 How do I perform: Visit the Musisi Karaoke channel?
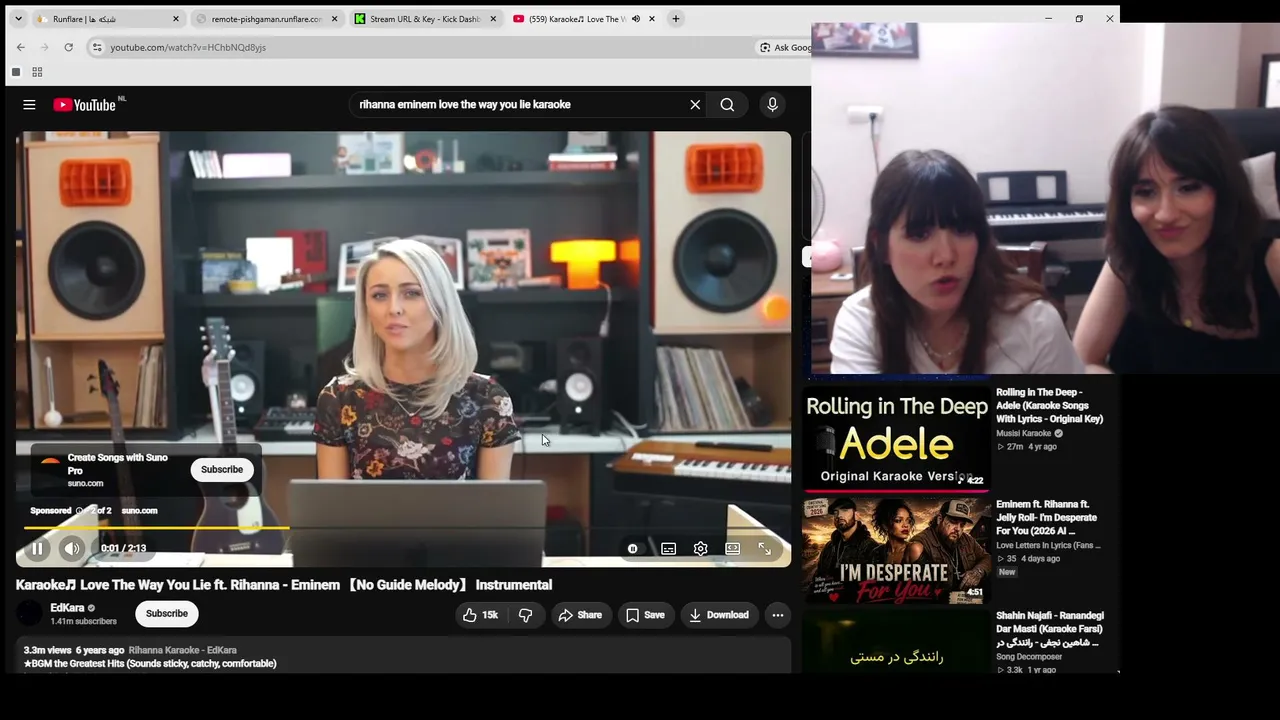point(1023,434)
